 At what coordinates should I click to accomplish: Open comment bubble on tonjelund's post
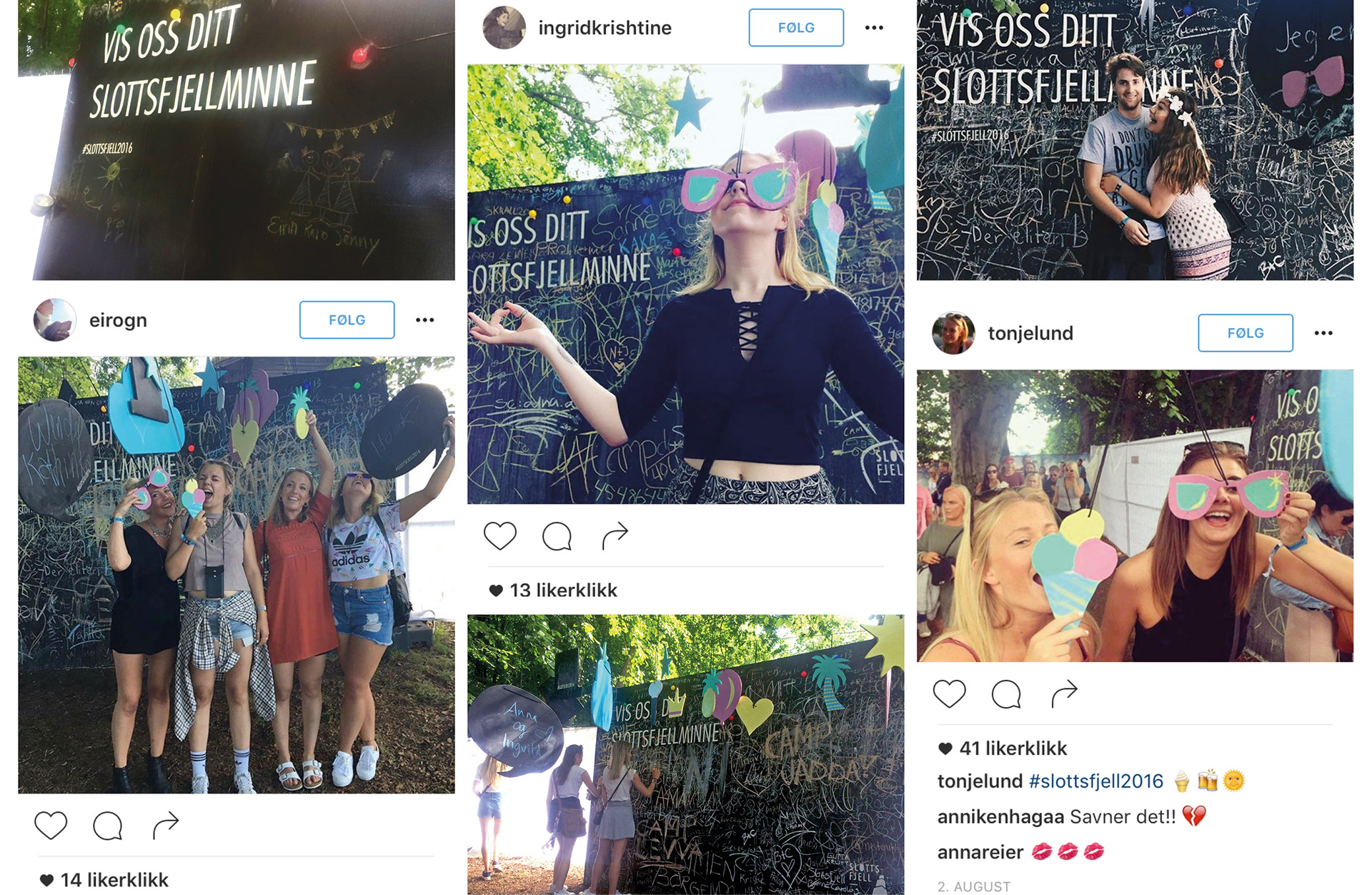coord(1007,693)
